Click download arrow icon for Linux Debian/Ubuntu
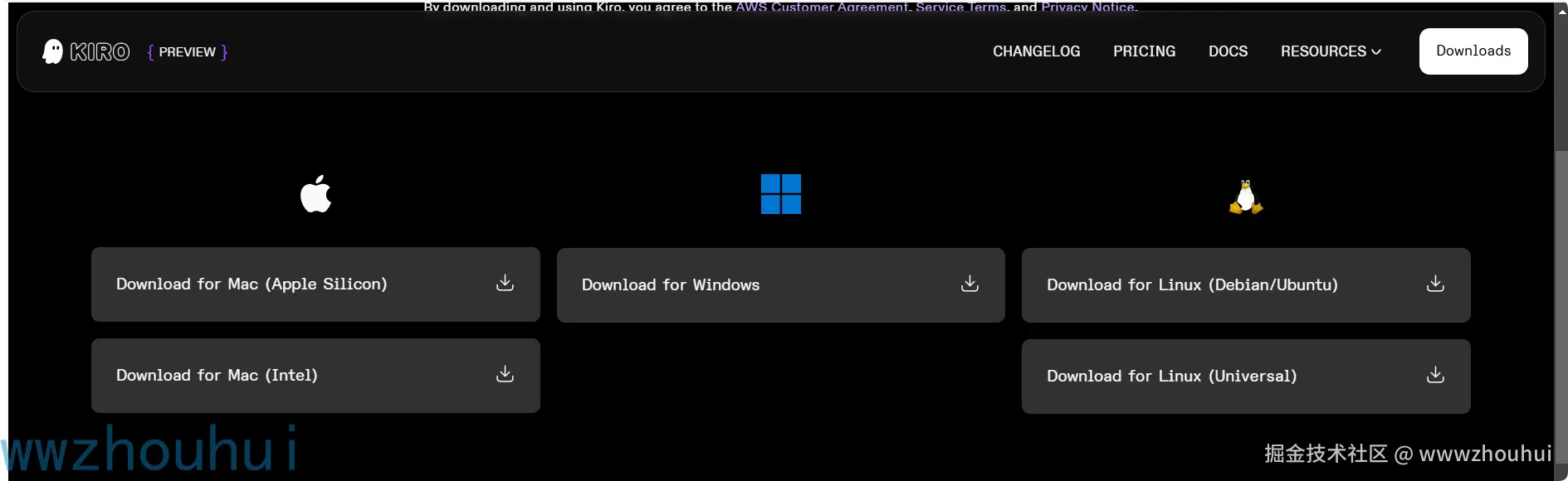 [1435, 284]
